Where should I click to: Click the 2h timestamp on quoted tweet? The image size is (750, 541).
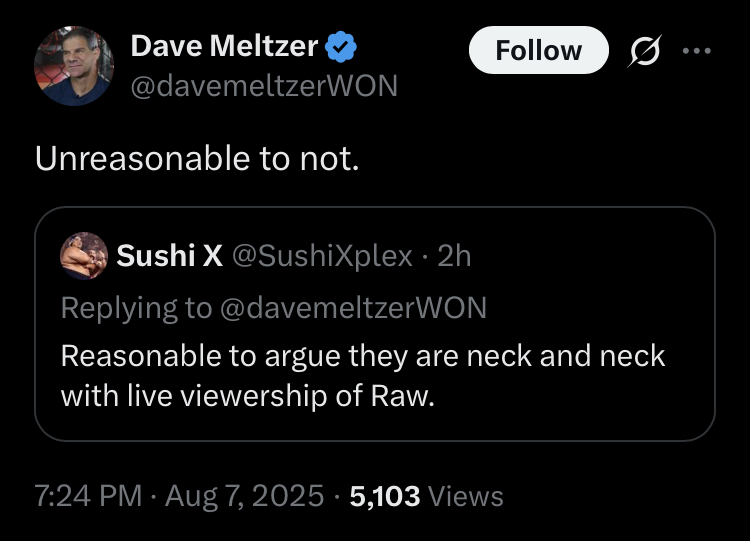pyautogui.click(x=455, y=256)
